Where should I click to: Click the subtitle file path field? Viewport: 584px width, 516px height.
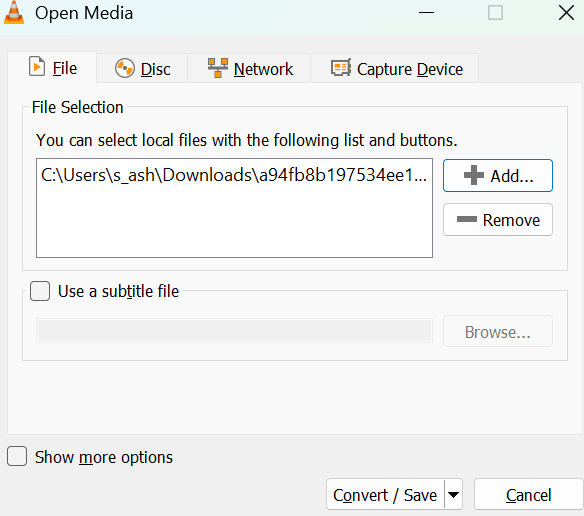click(x=234, y=330)
